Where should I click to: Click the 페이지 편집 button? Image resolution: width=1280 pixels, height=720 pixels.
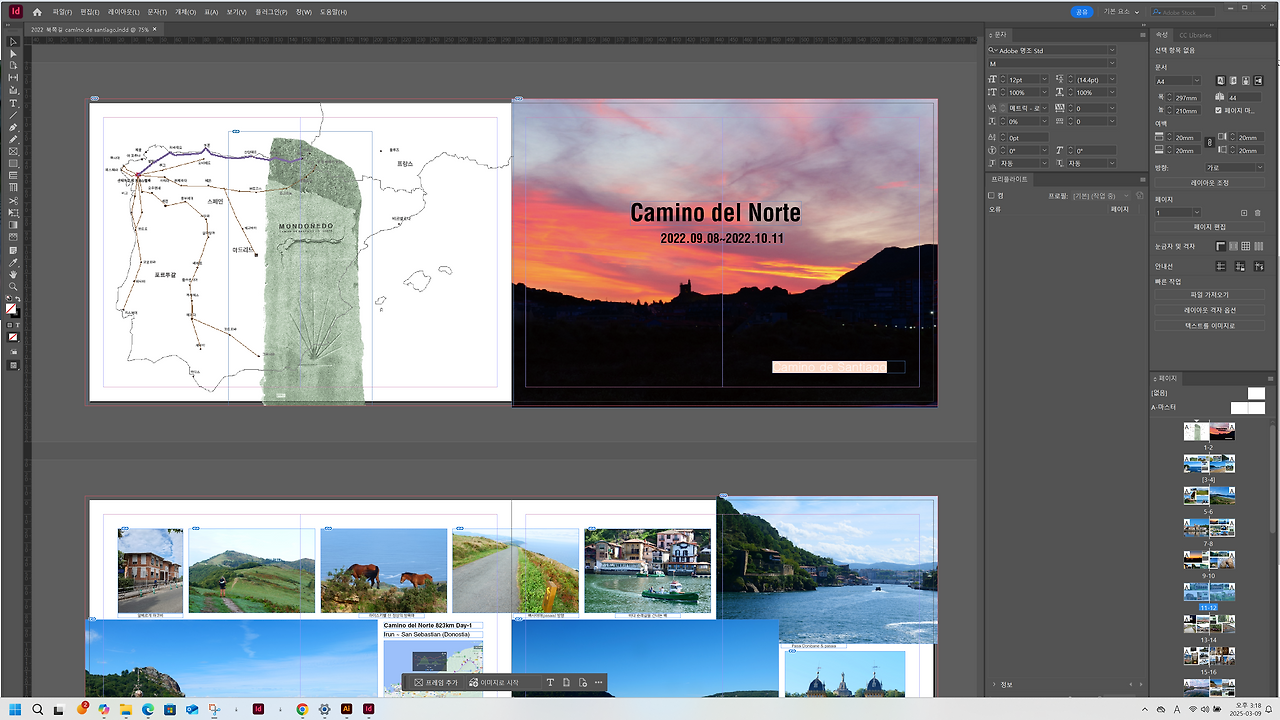tap(1210, 227)
